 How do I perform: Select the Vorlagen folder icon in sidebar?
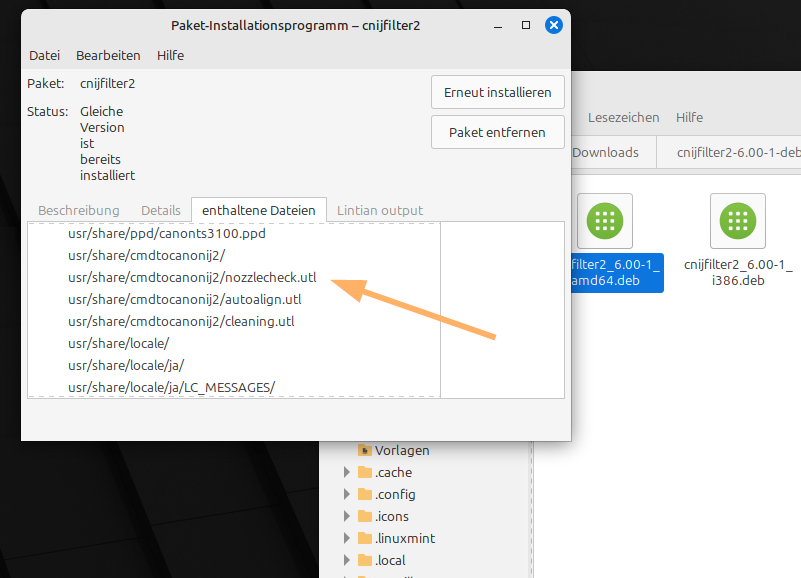pos(365,450)
